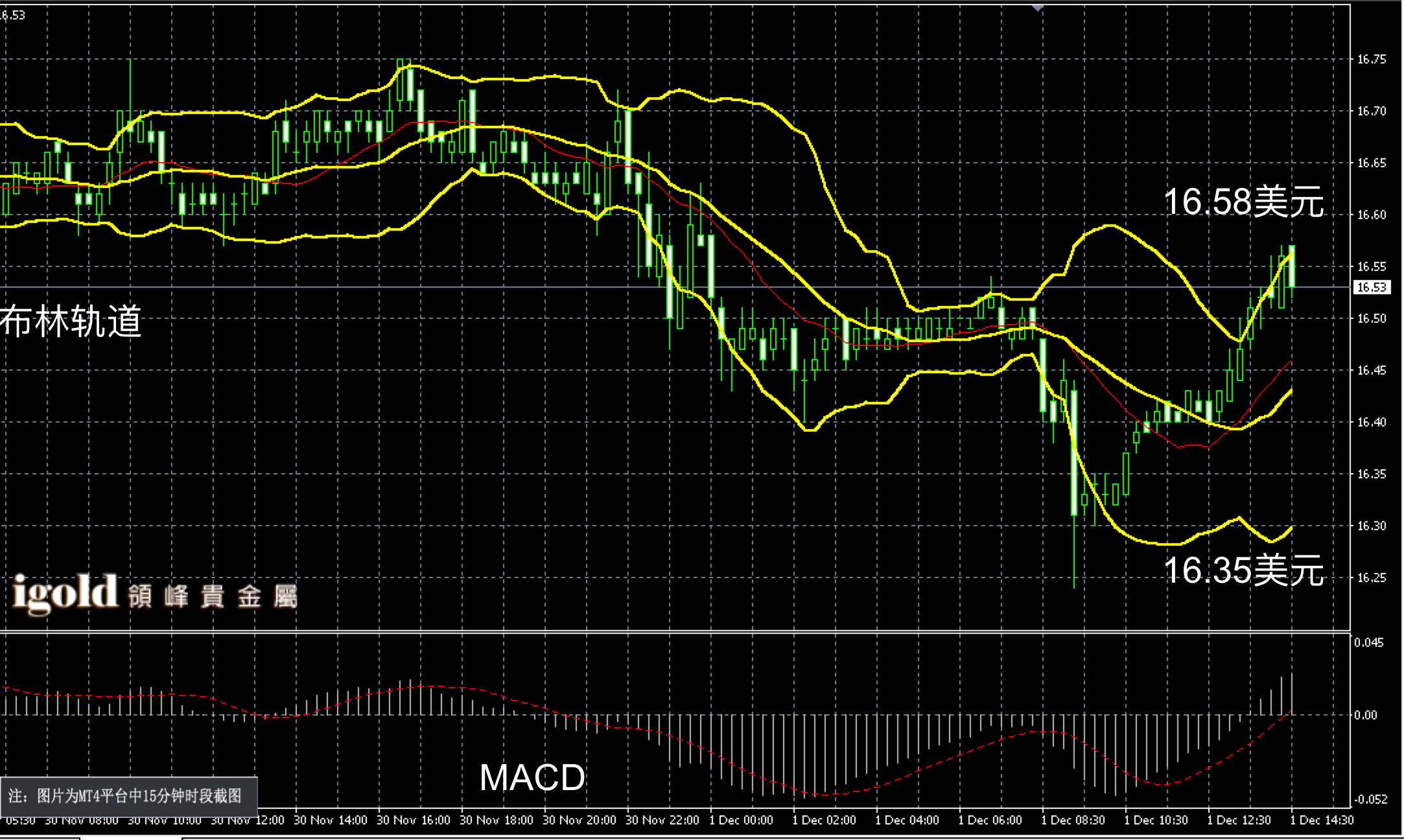Click the 16.53 value in top-left corner
1404x840 pixels.
click(13, 15)
